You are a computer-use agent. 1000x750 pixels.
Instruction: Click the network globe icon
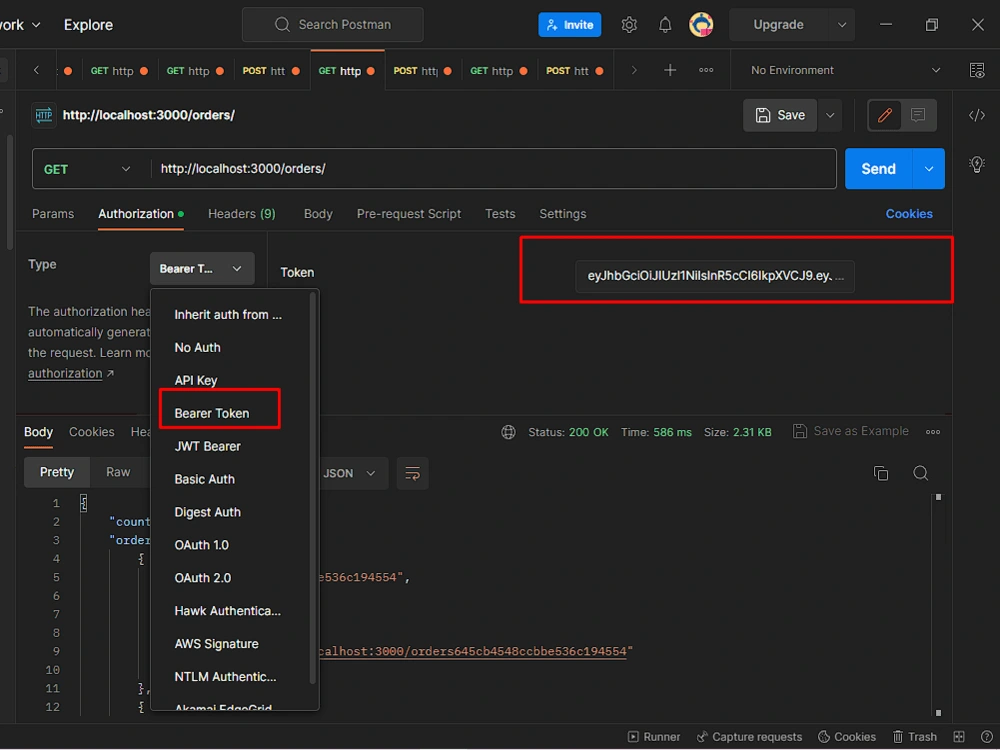(x=508, y=432)
